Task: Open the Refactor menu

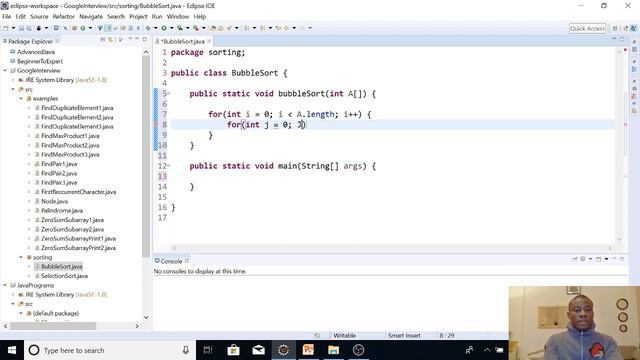Action: (x=63, y=16)
